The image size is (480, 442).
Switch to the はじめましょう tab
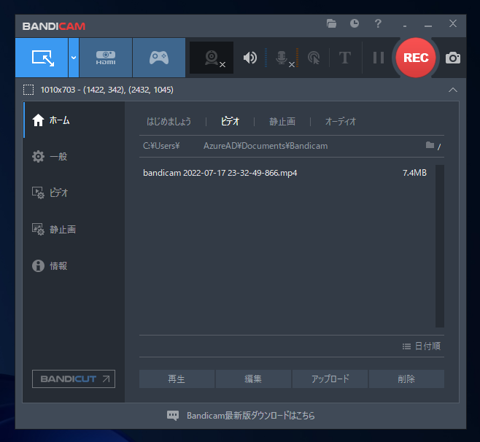pyautogui.click(x=169, y=121)
